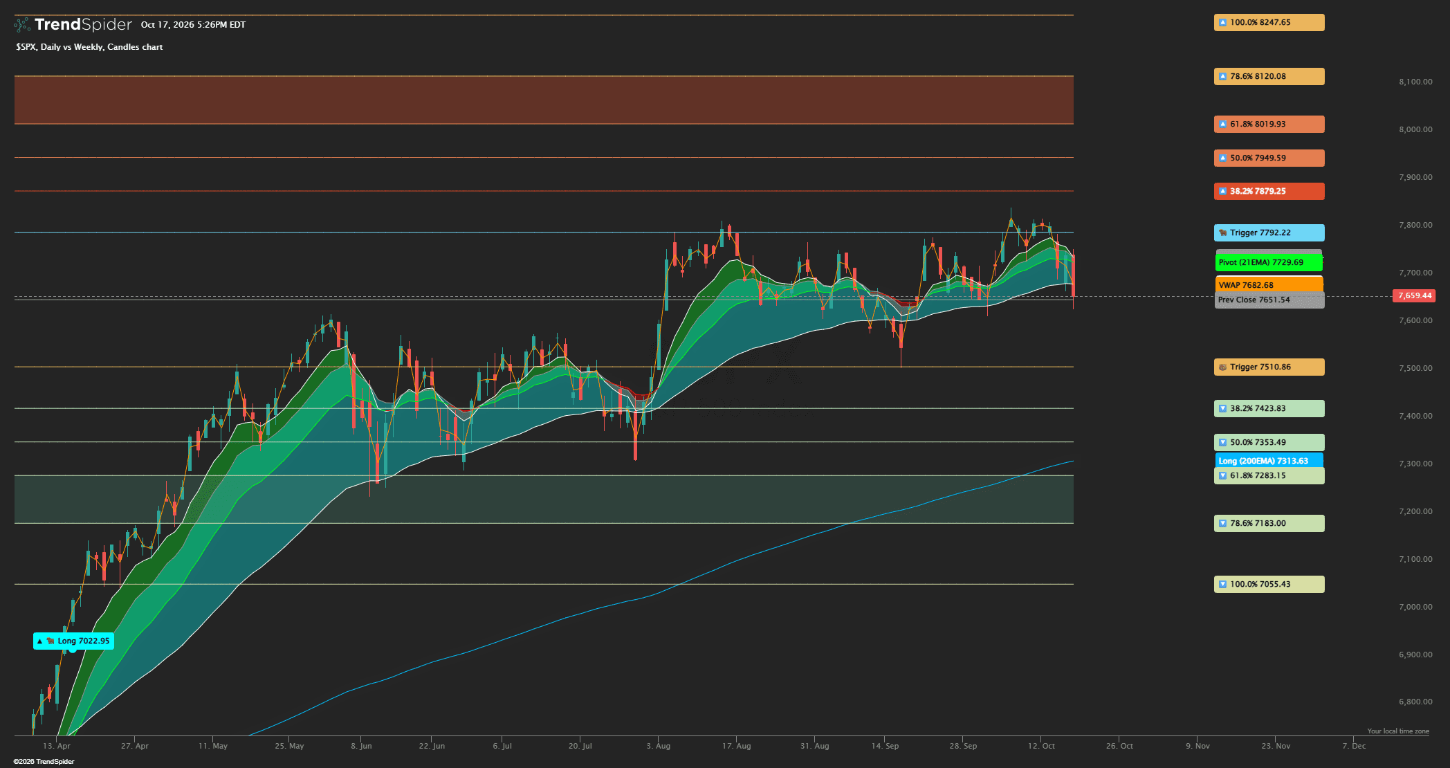Select the 6,800.00 price axis value
This screenshot has height=768, width=1450.
click(x=1414, y=703)
